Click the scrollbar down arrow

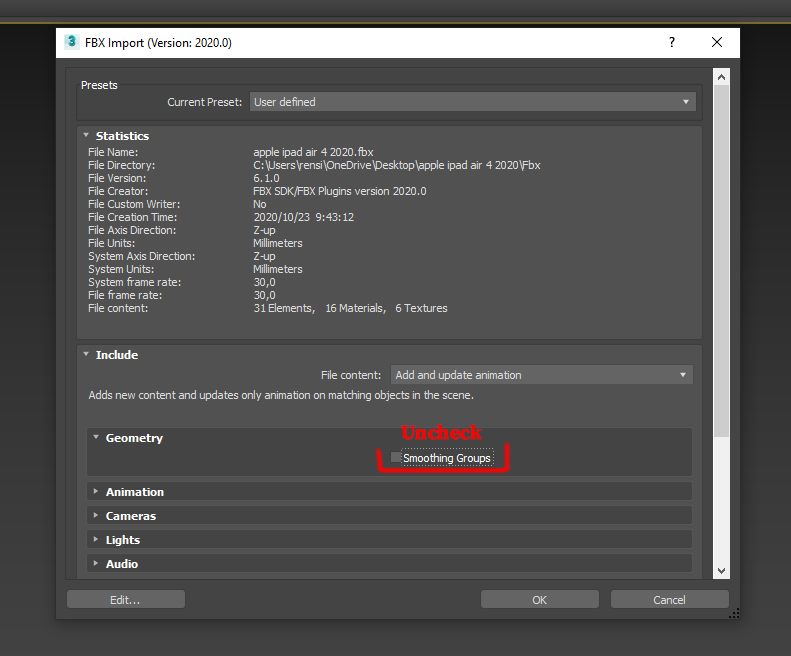[721, 571]
